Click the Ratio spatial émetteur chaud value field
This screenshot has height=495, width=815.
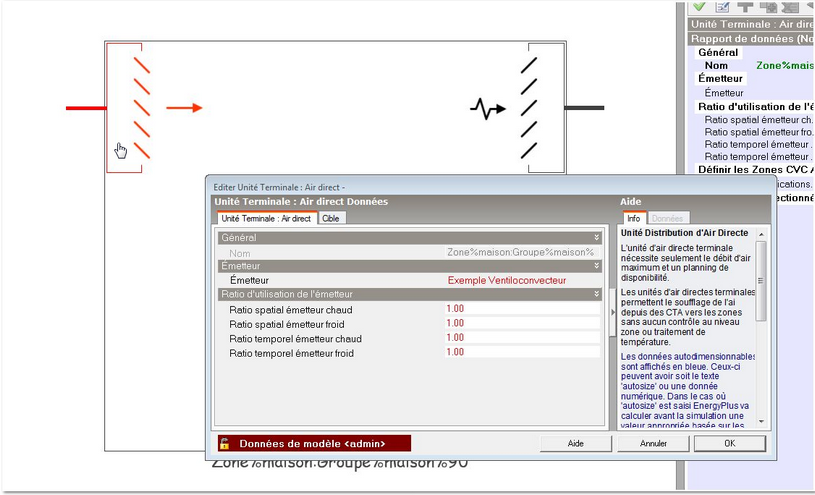(520, 309)
